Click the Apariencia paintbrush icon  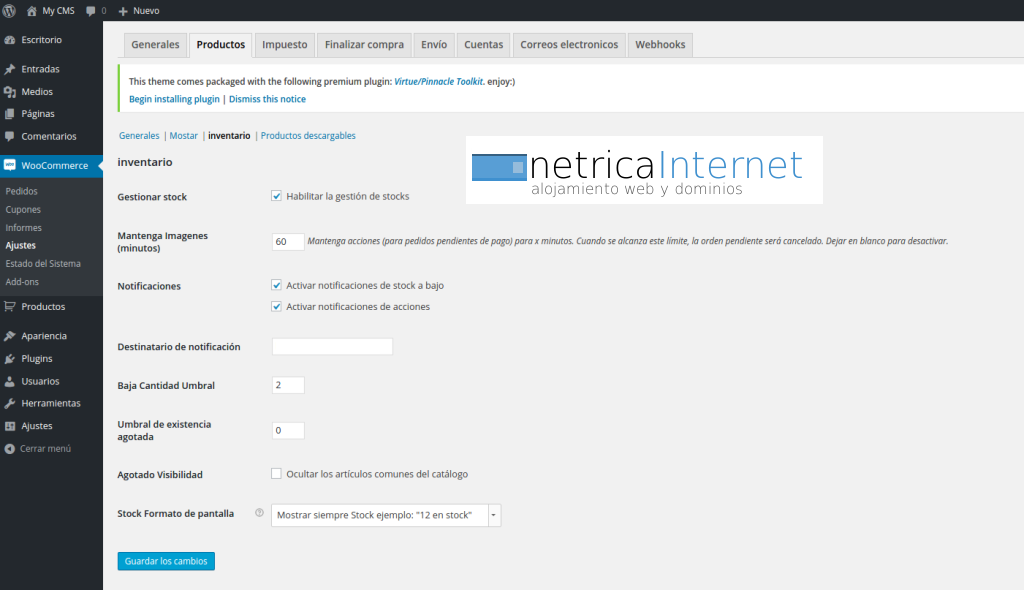[x=10, y=336]
